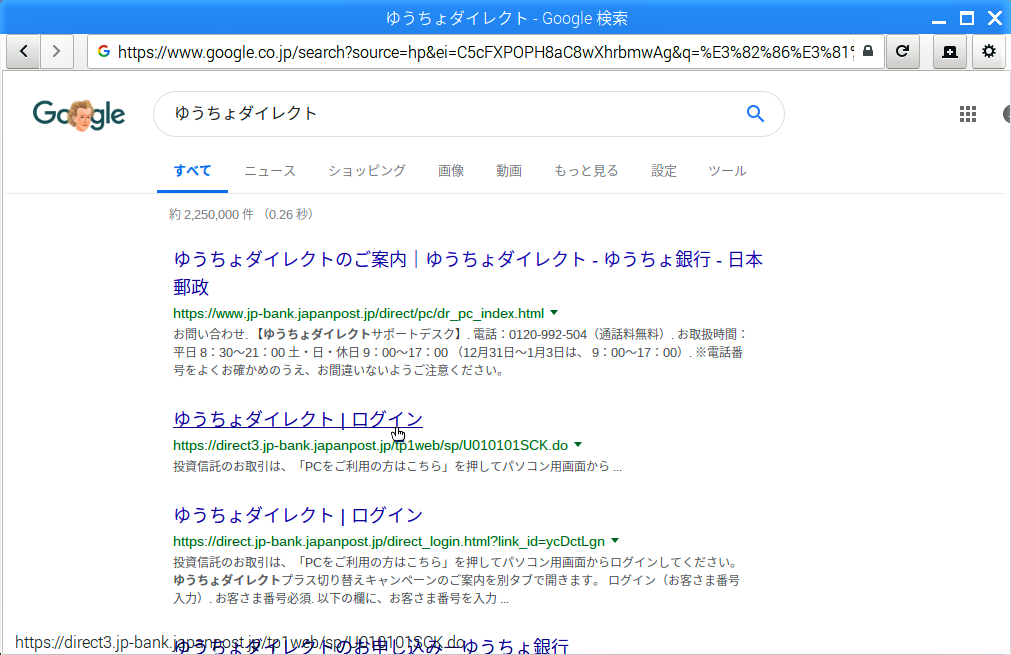The image size is (1011, 655).
Task: Switch to the 動画 tab
Action: 509,171
